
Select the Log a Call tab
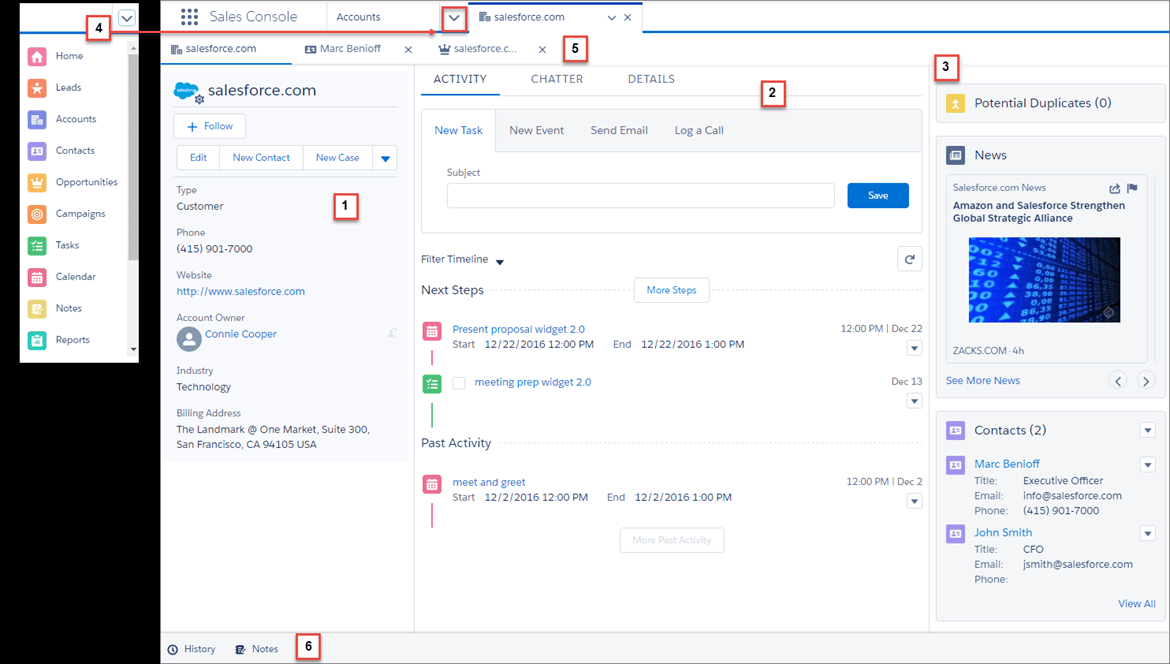699,131
